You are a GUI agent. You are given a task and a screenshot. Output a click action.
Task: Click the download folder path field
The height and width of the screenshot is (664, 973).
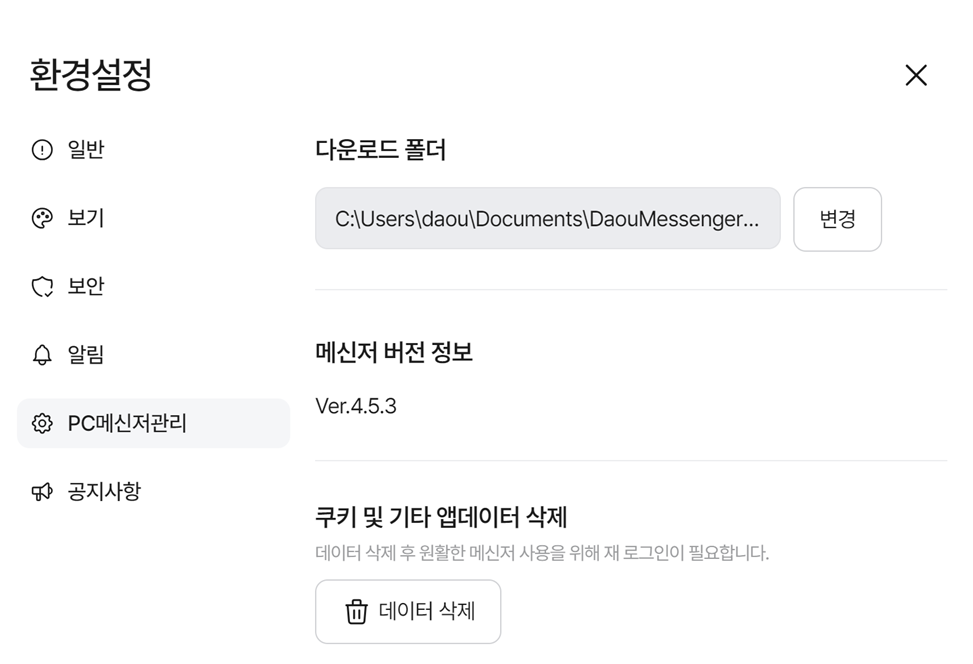click(547, 218)
